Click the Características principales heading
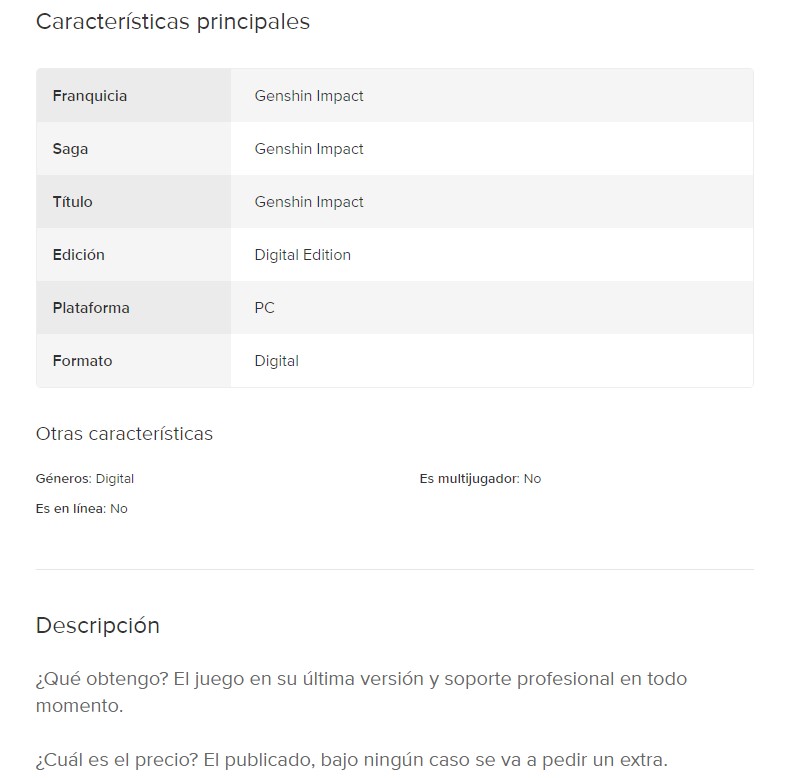 point(172,22)
